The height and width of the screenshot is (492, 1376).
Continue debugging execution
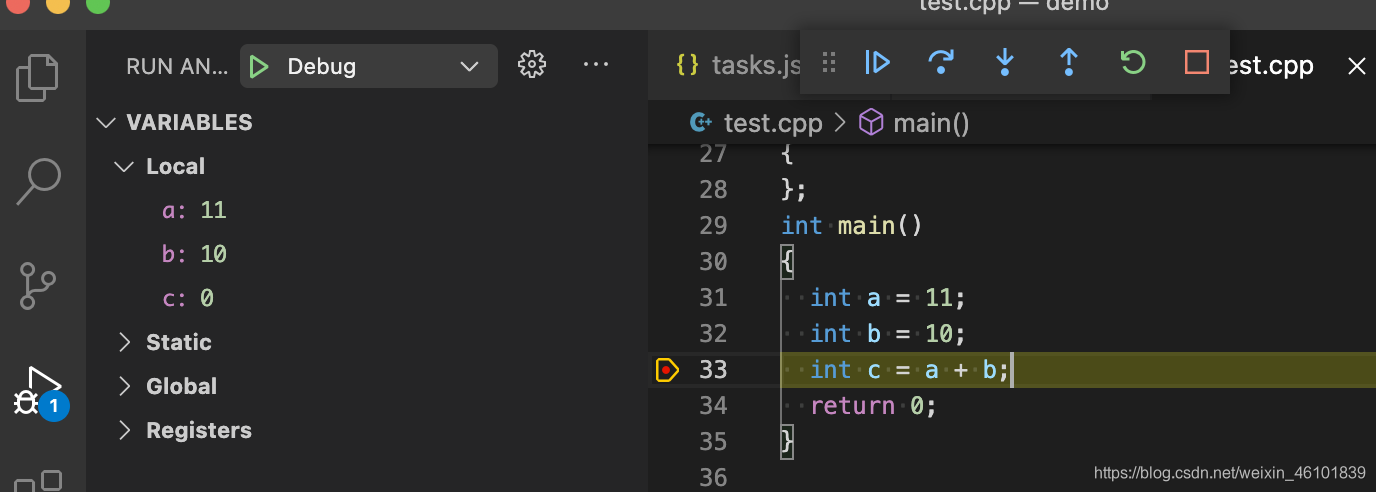point(877,63)
